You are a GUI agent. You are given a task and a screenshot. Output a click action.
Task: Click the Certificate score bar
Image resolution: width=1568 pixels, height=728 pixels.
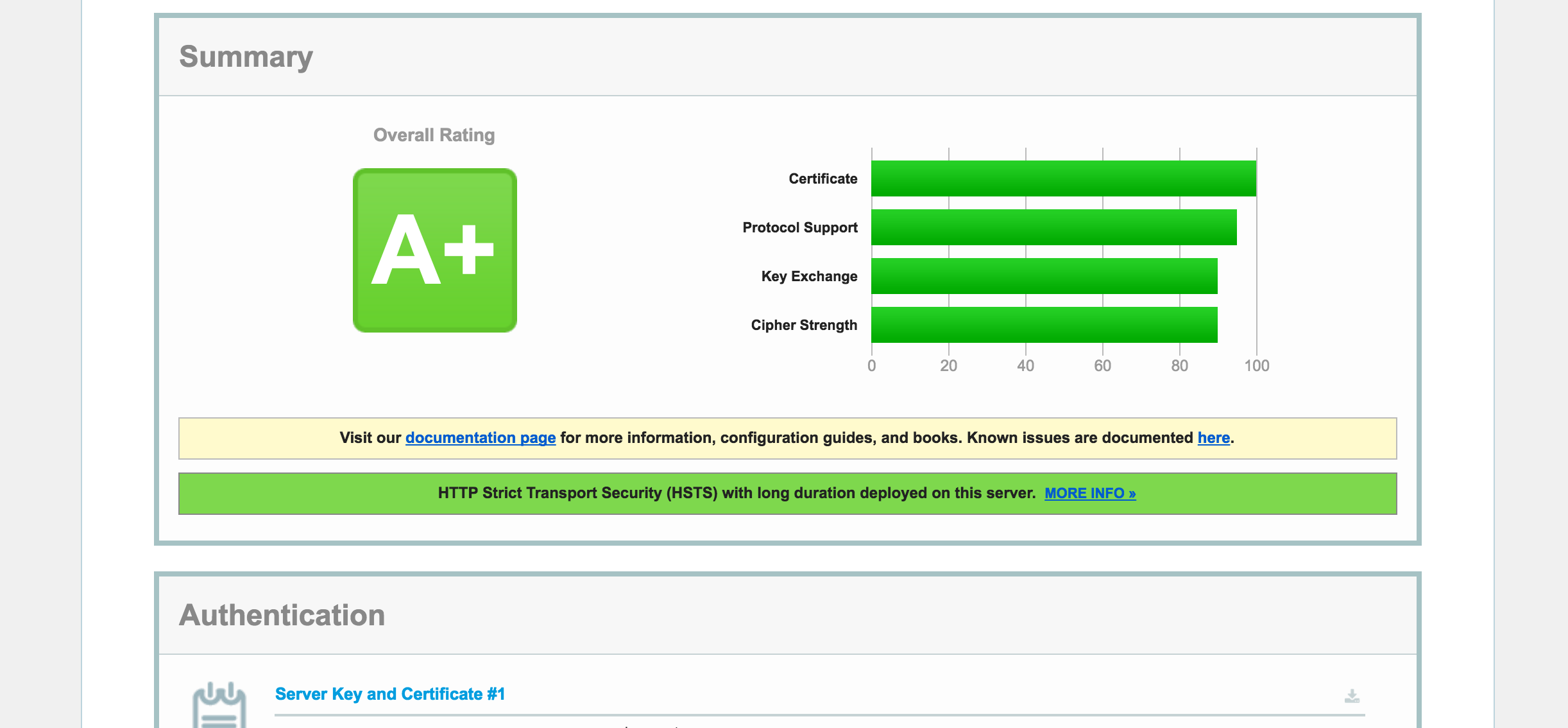coord(1063,178)
